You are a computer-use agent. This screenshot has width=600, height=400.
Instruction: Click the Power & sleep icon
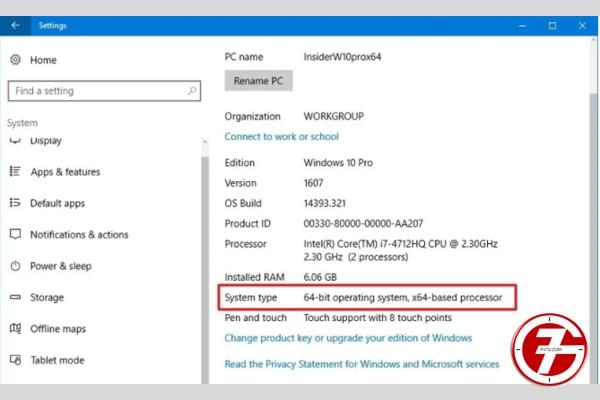16,266
